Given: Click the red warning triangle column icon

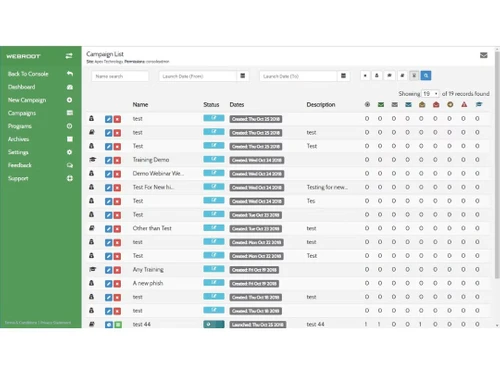Looking at the screenshot, I should (464, 105).
